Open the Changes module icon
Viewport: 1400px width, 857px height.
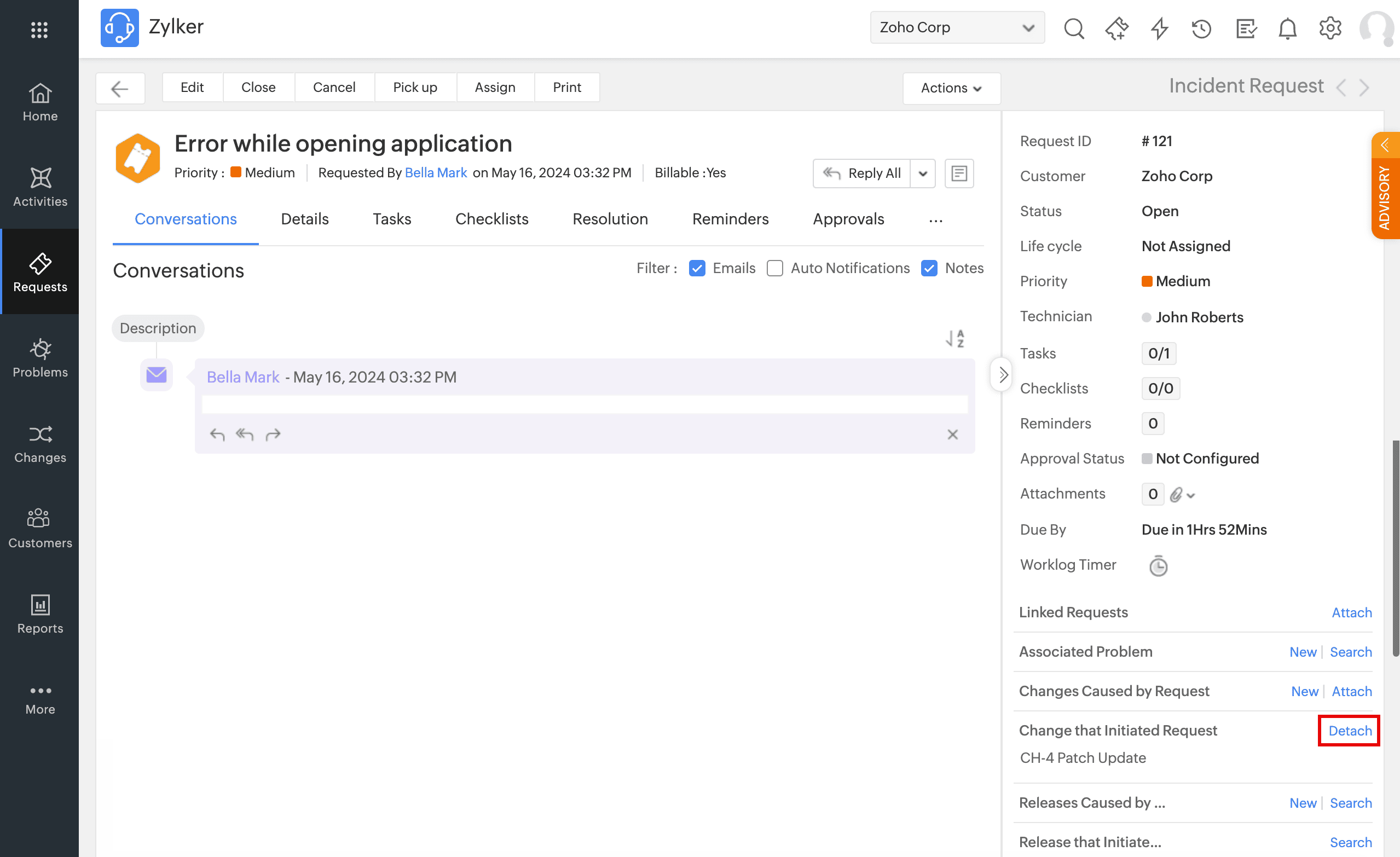pyautogui.click(x=40, y=435)
